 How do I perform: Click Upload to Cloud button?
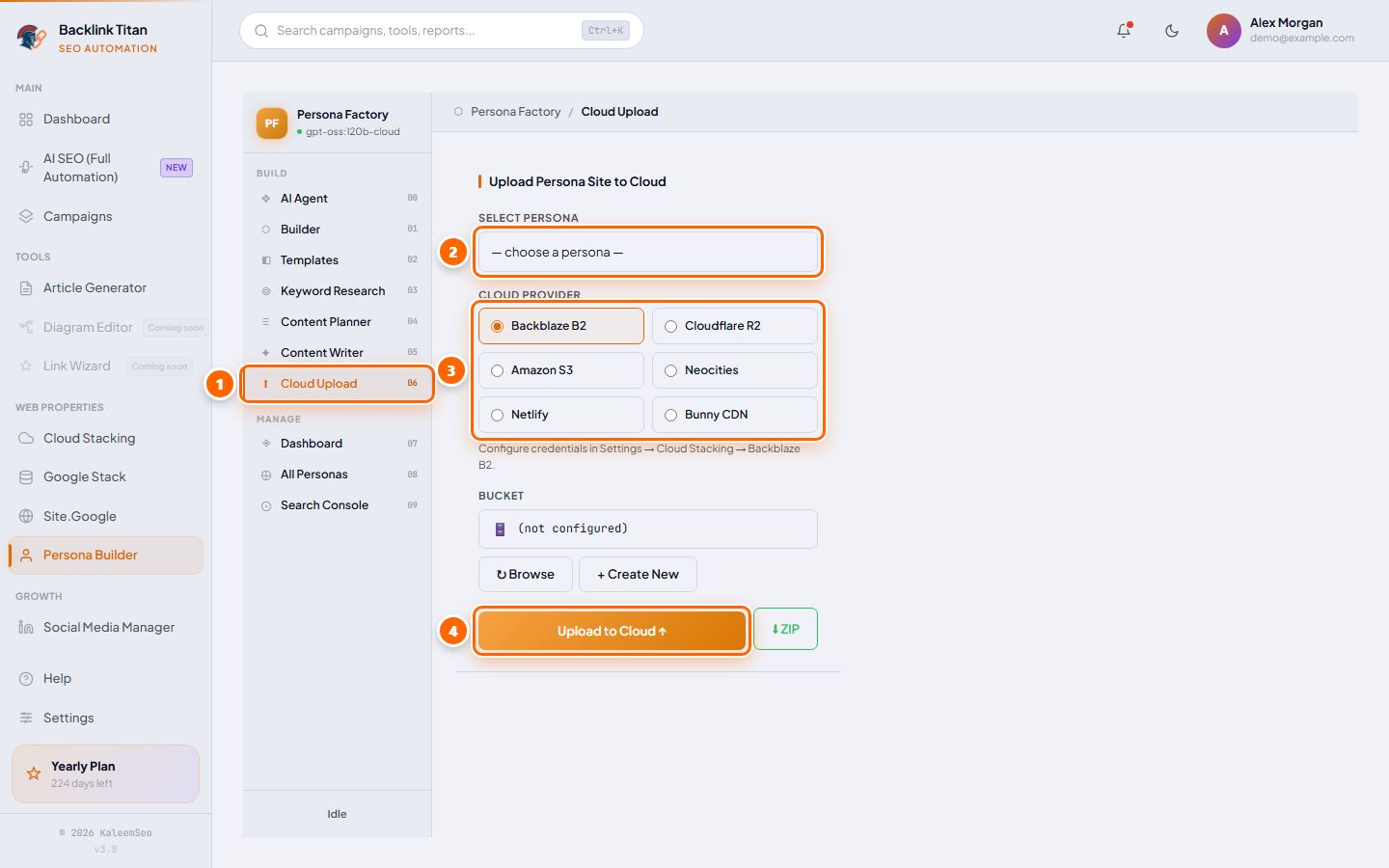(612, 631)
